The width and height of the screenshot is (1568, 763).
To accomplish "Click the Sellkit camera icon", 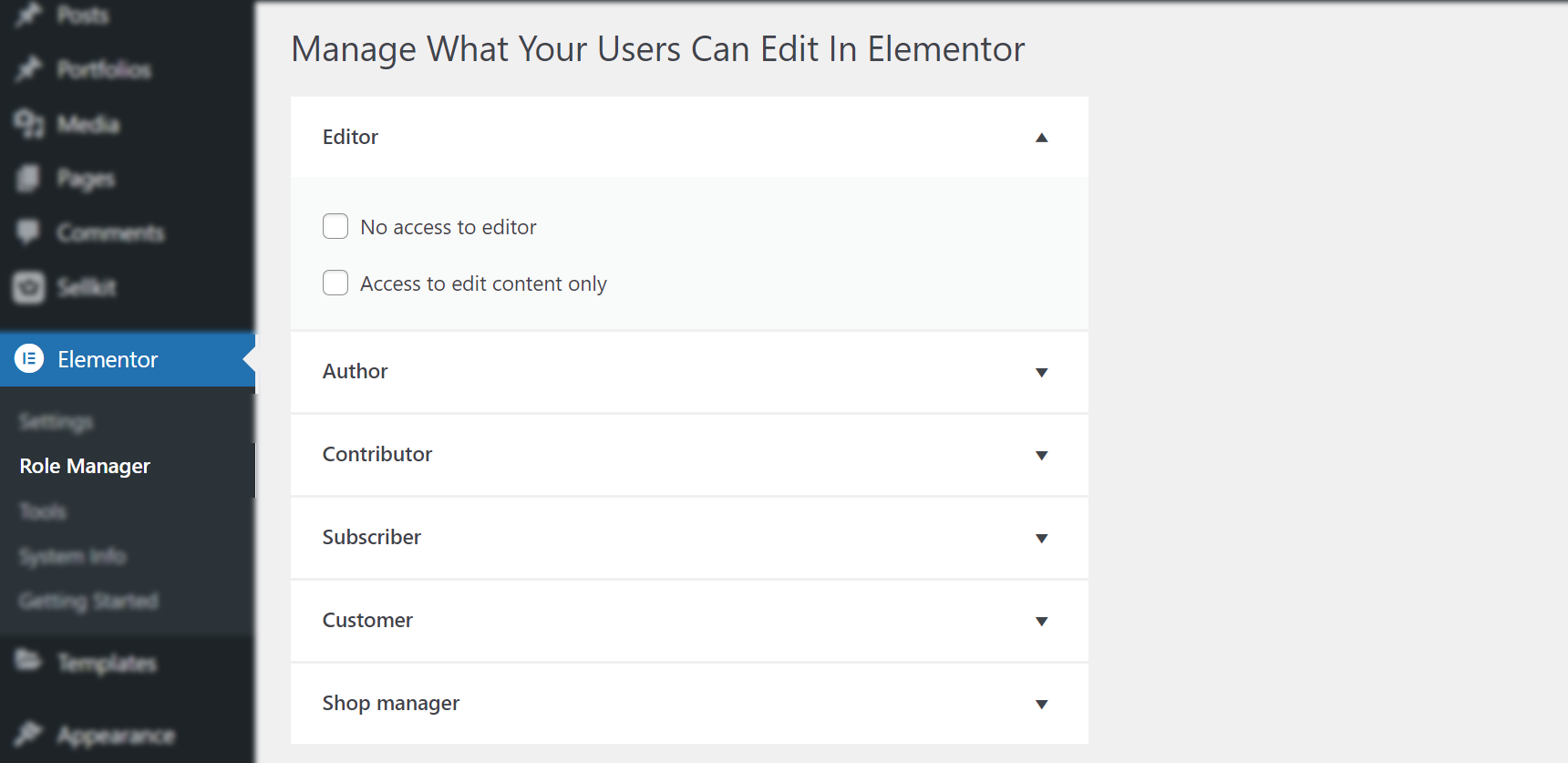I will [x=29, y=286].
